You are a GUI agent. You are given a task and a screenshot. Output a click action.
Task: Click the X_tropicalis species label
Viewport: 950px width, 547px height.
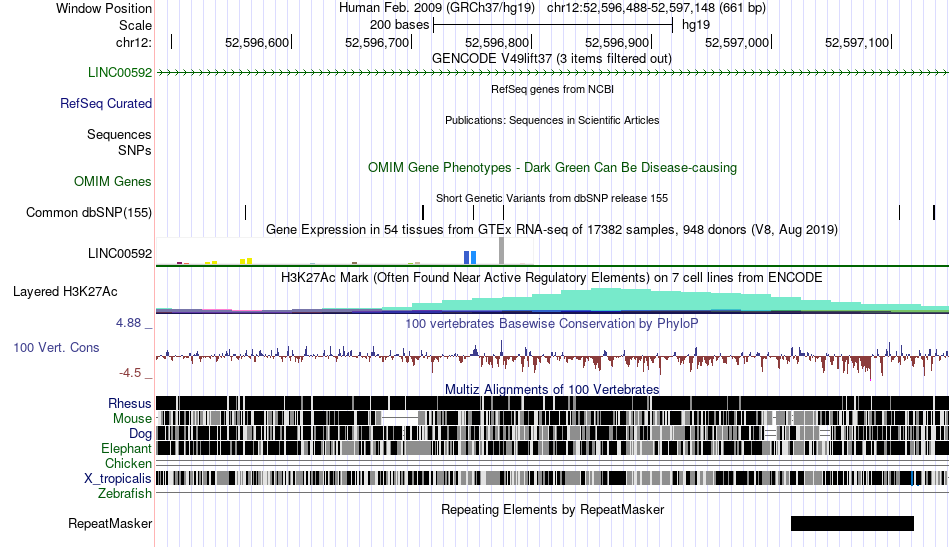click(118, 479)
